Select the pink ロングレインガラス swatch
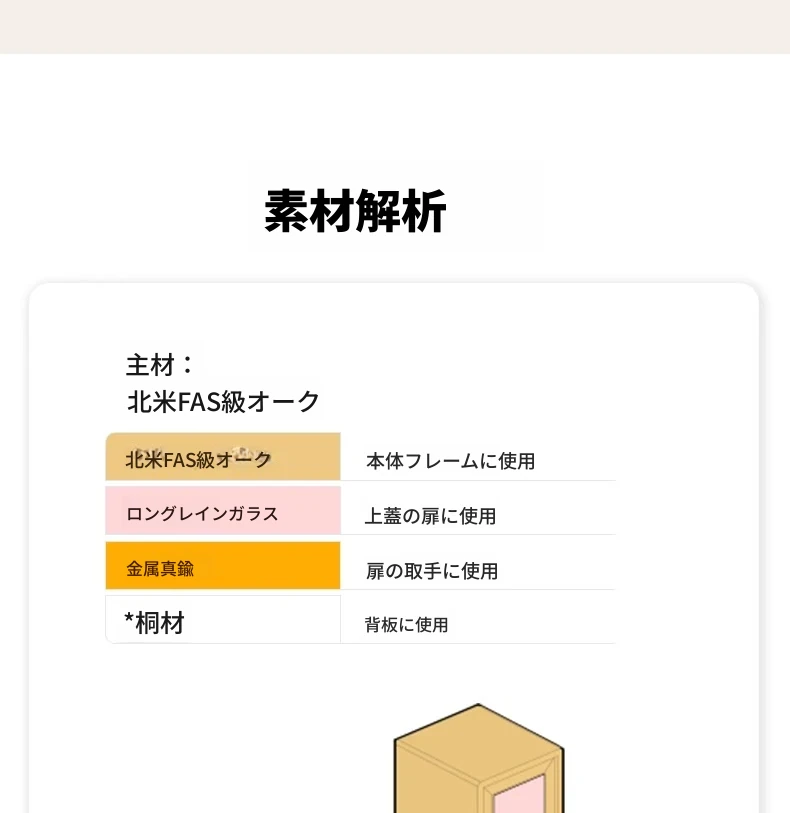Viewport: 790px width, 813px height. [222, 512]
